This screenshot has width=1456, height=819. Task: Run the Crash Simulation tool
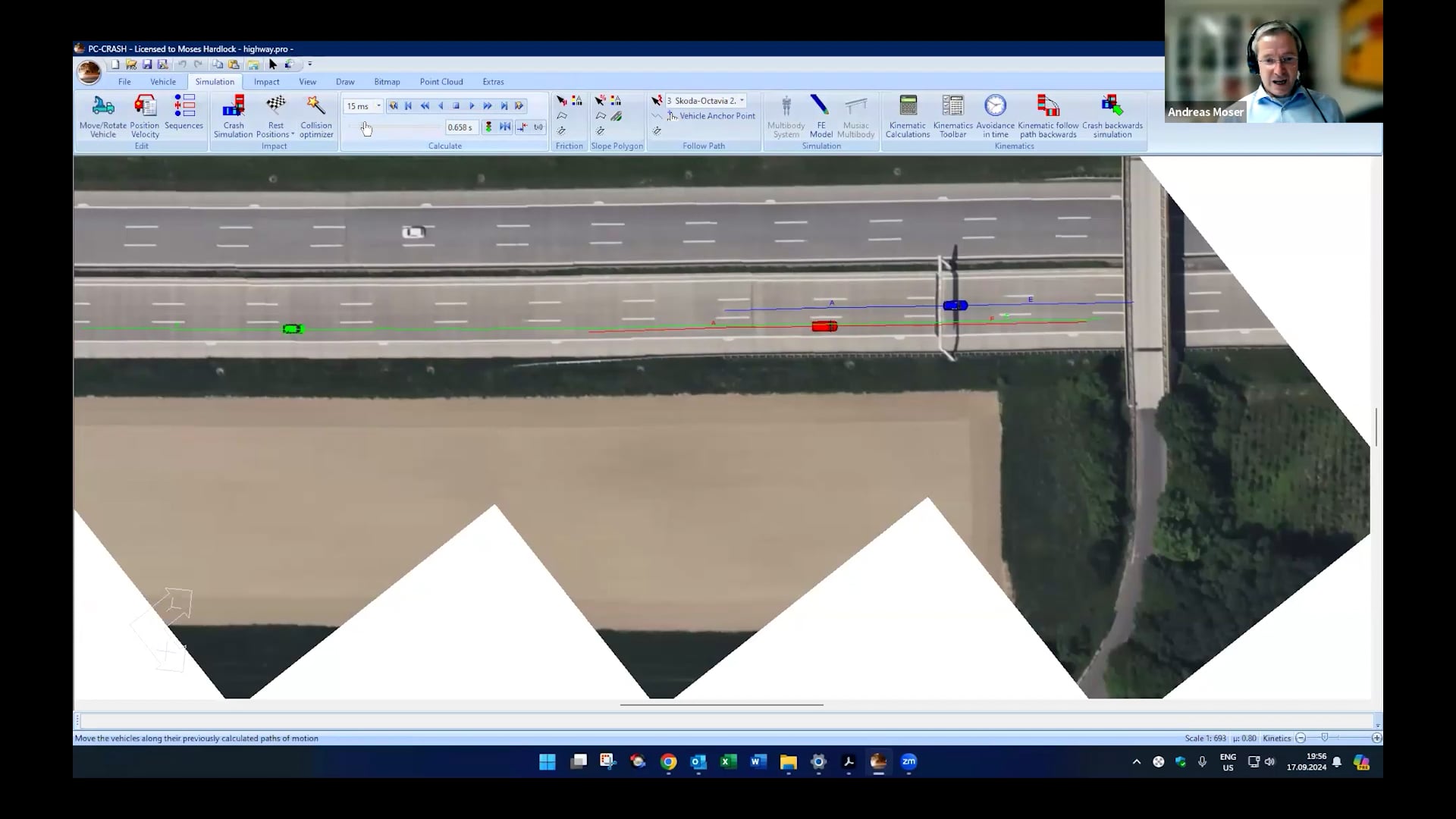click(233, 116)
